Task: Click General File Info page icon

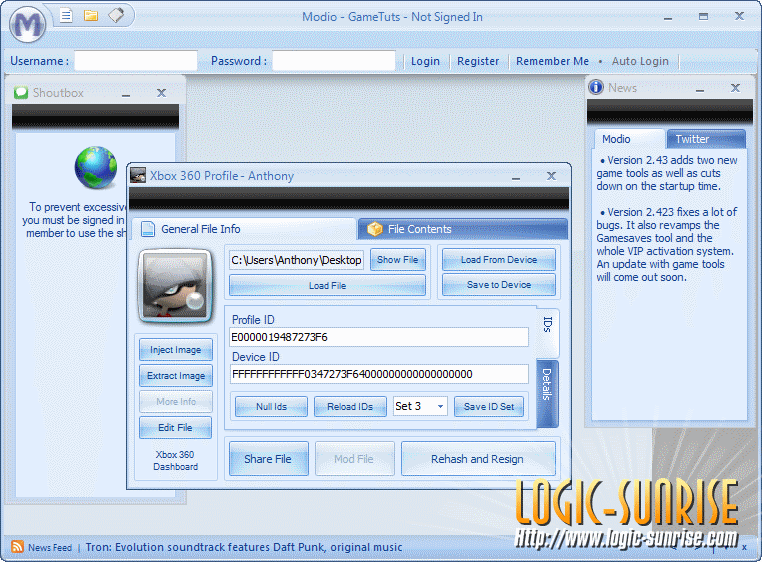Action: point(148,228)
